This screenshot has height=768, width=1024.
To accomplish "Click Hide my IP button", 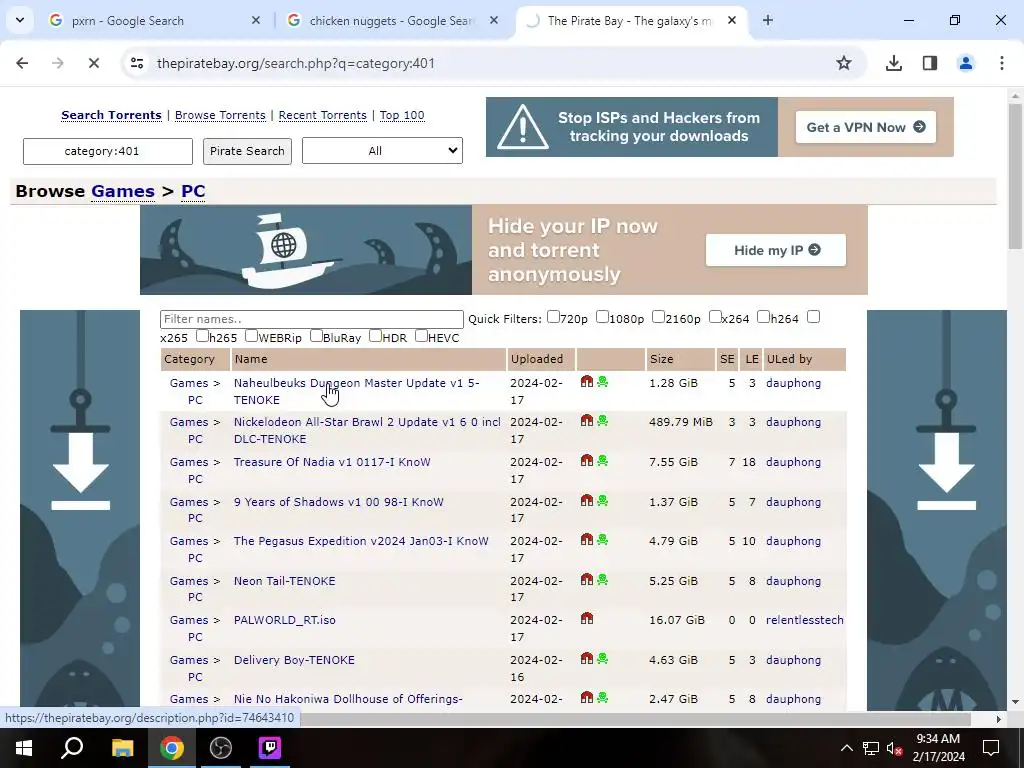I will click(776, 250).
